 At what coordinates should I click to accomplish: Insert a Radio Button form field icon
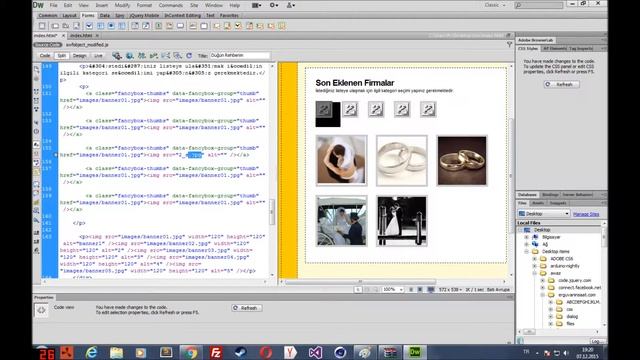coord(111,26)
